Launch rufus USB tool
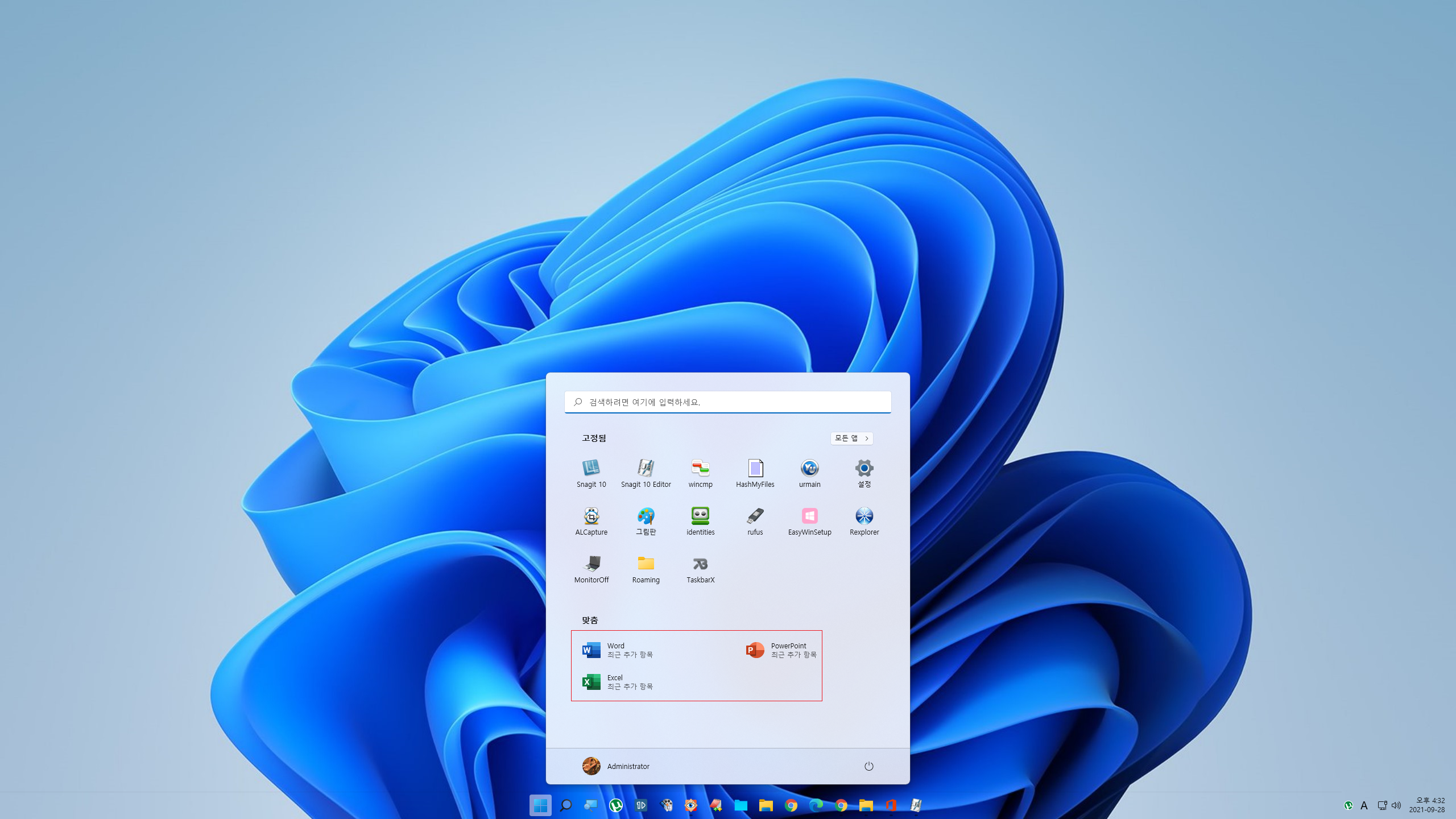This screenshot has width=1456, height=819. pos(755,520)
